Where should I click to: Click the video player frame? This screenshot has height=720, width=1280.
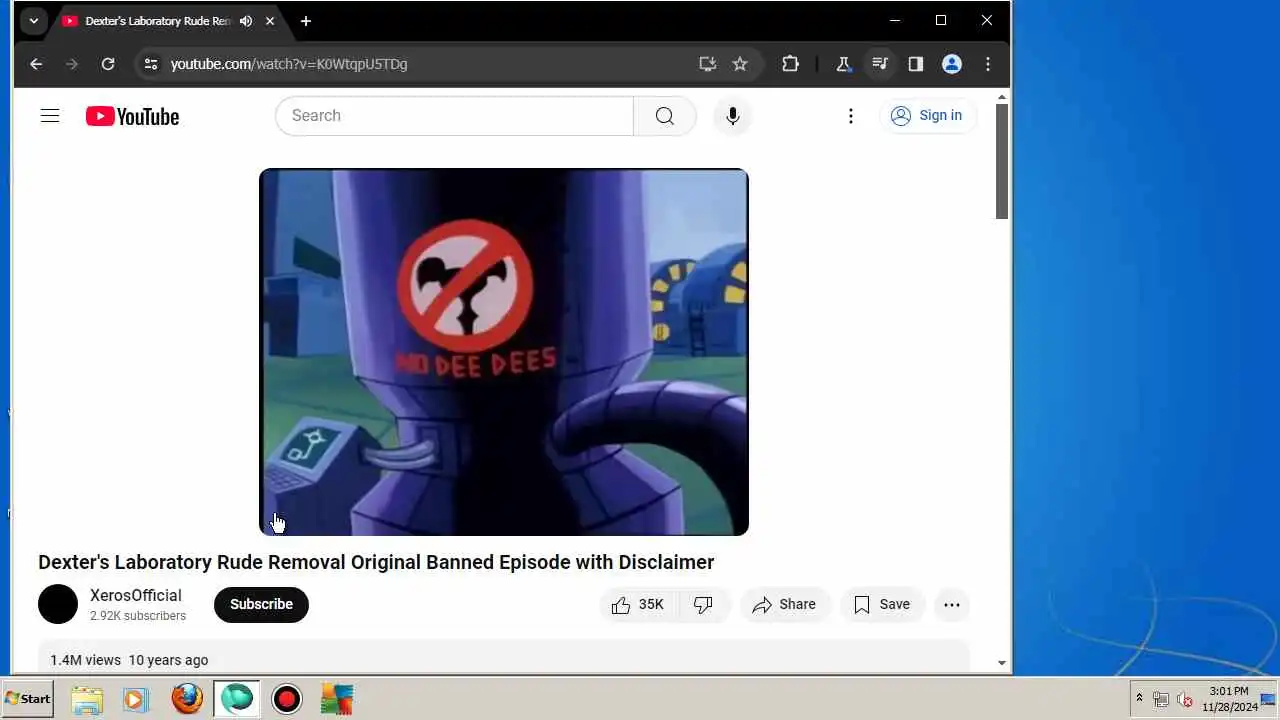(504, 352)
